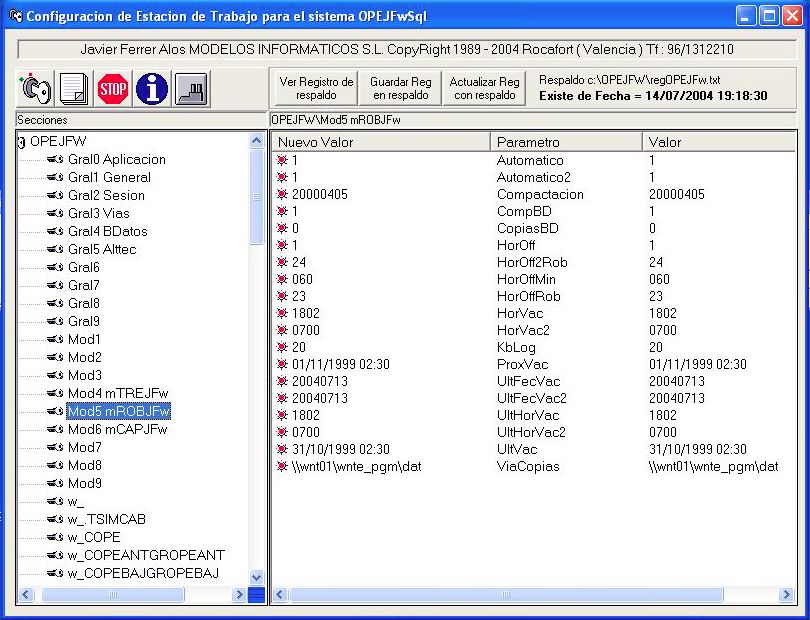Click the red icon in HorOffMin row

(282, 280)
